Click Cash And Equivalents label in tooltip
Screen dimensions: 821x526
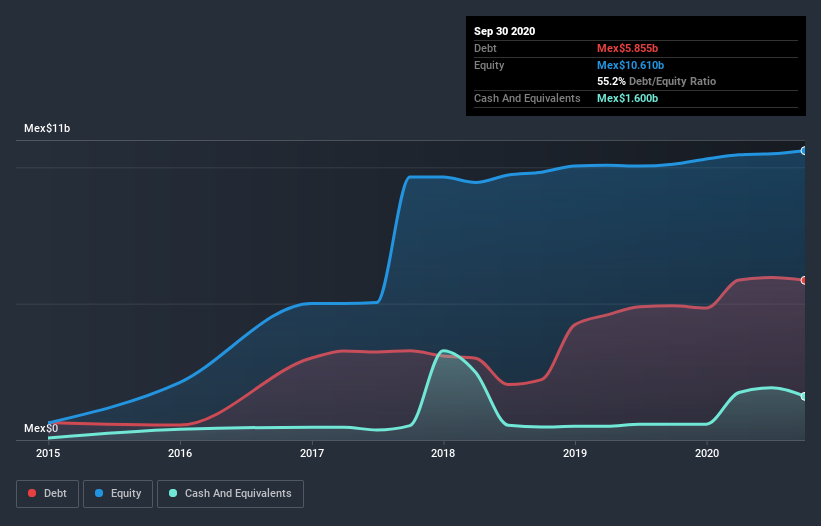click(x=527, y=98)
